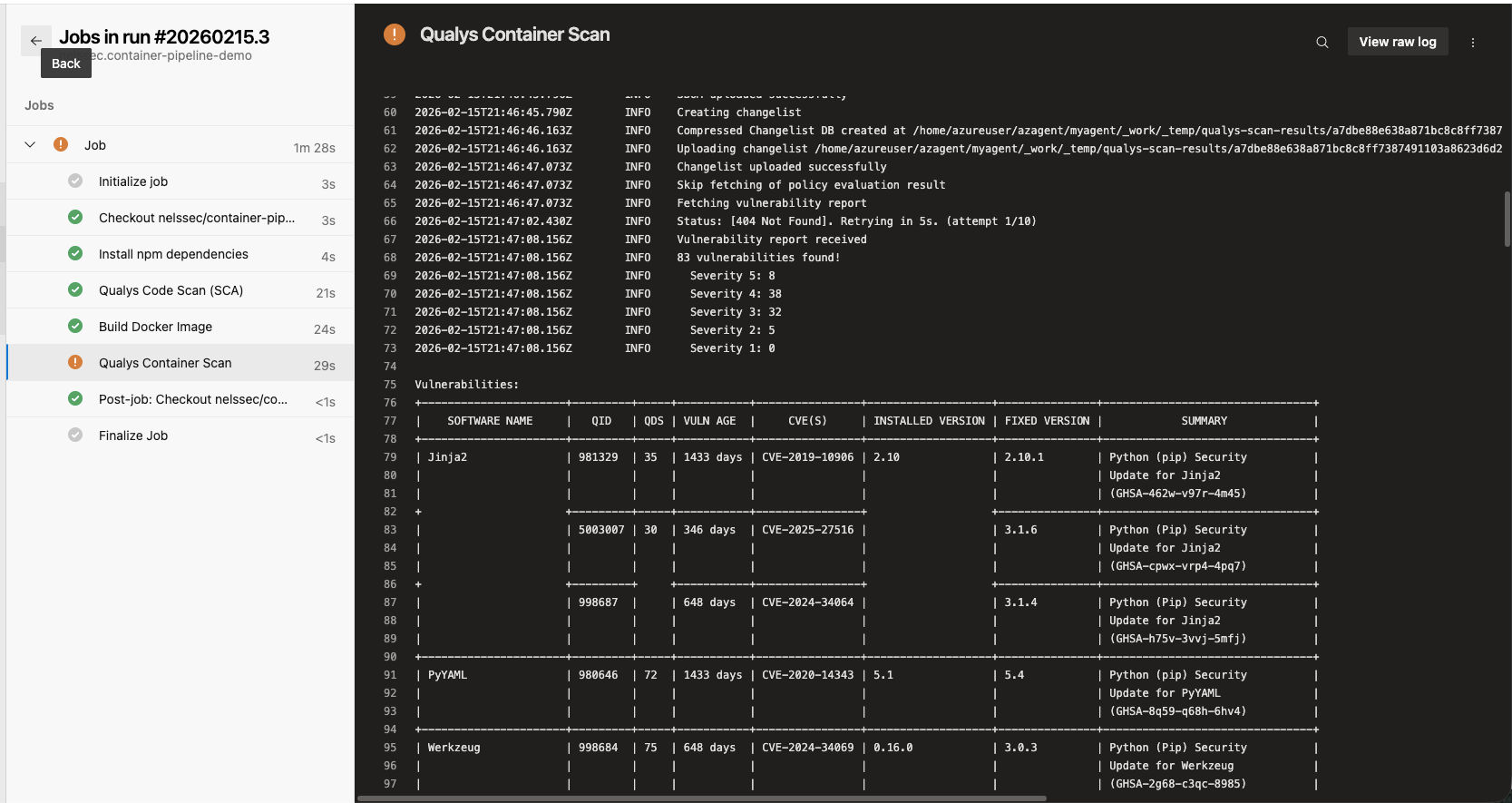The width and height of the screenshot is (1512, 803).
Task: Click the 'Vulnerability report received' log line
Action: (772, 240)
